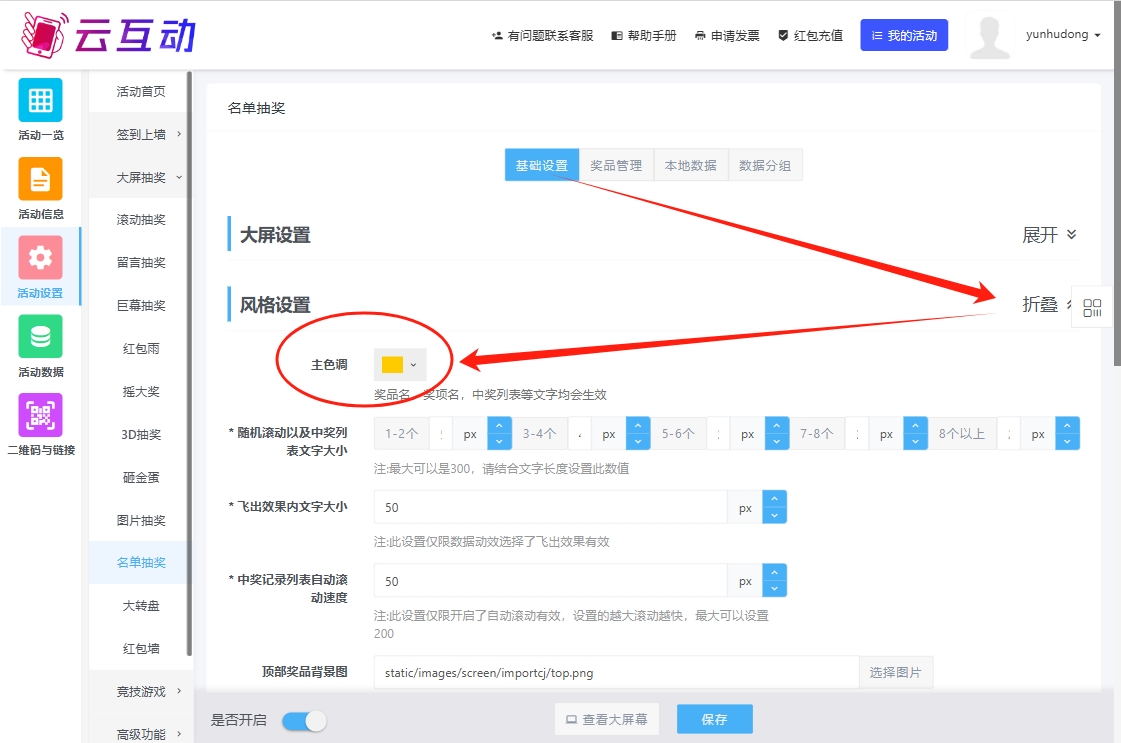This screenshot has height=743, width=1121.
Task: Click the 活动信息 document icon
Action: coord(40,179)
